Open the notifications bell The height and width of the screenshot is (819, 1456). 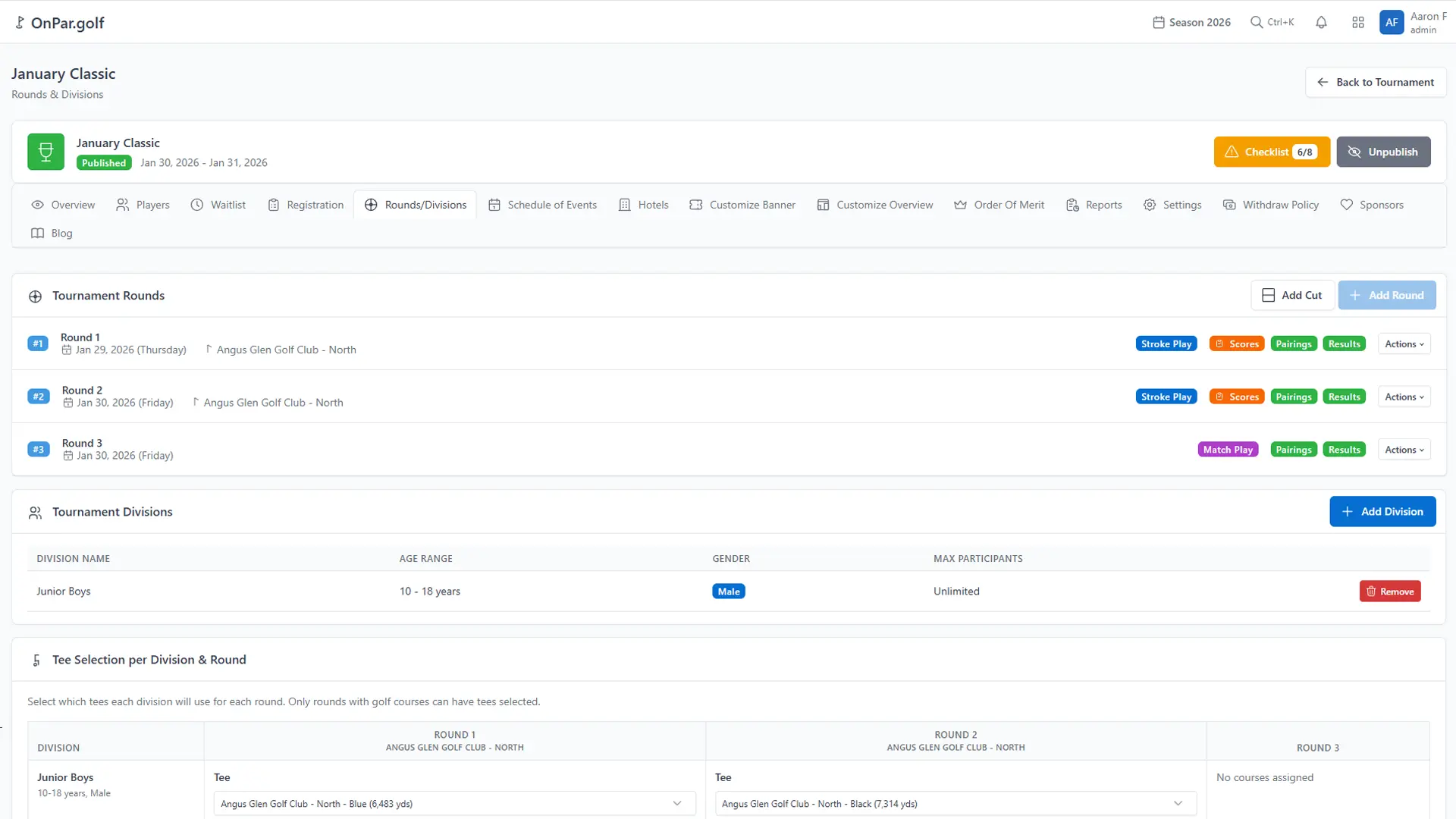point(1321,22)
